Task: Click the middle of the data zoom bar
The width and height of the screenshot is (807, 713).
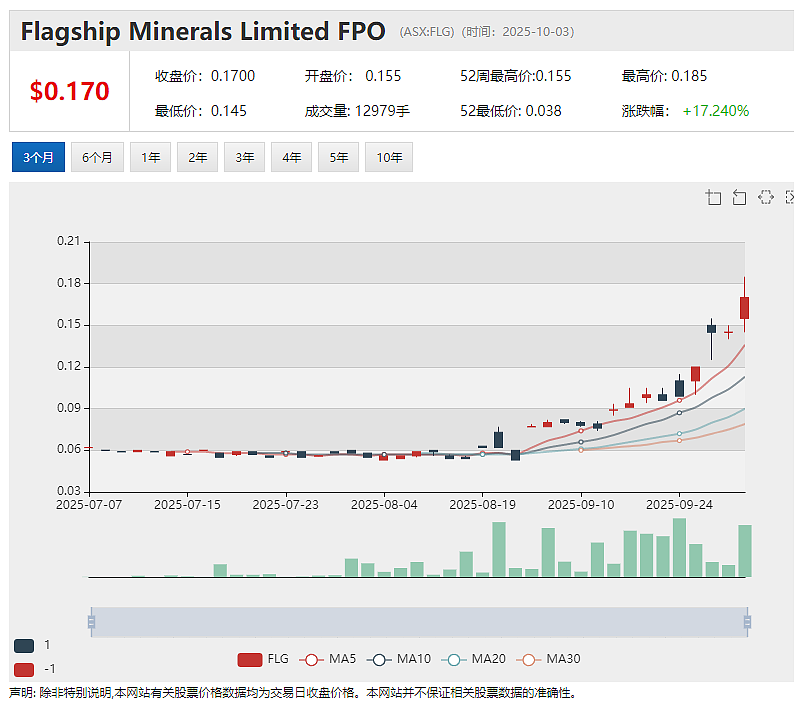Action: click(x=419, y=622)
